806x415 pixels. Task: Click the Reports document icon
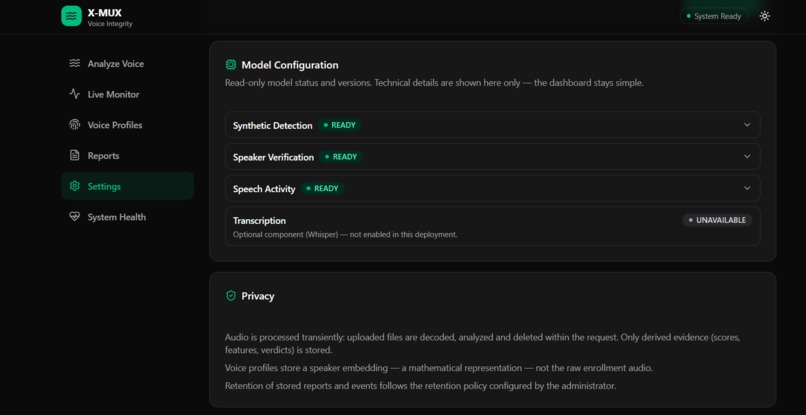point(75,155)
